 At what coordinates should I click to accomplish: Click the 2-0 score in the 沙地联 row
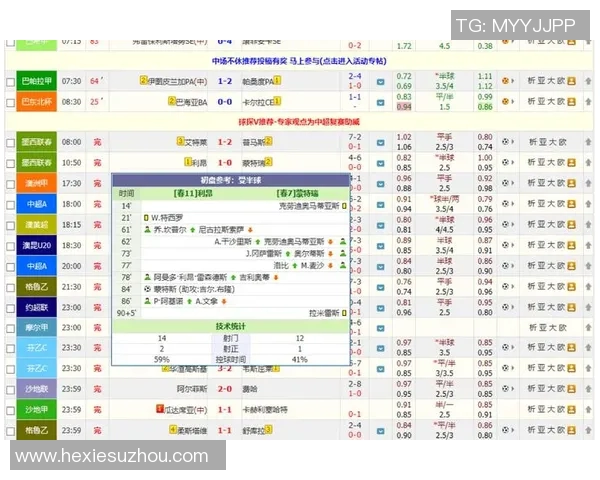click(225, 389)
